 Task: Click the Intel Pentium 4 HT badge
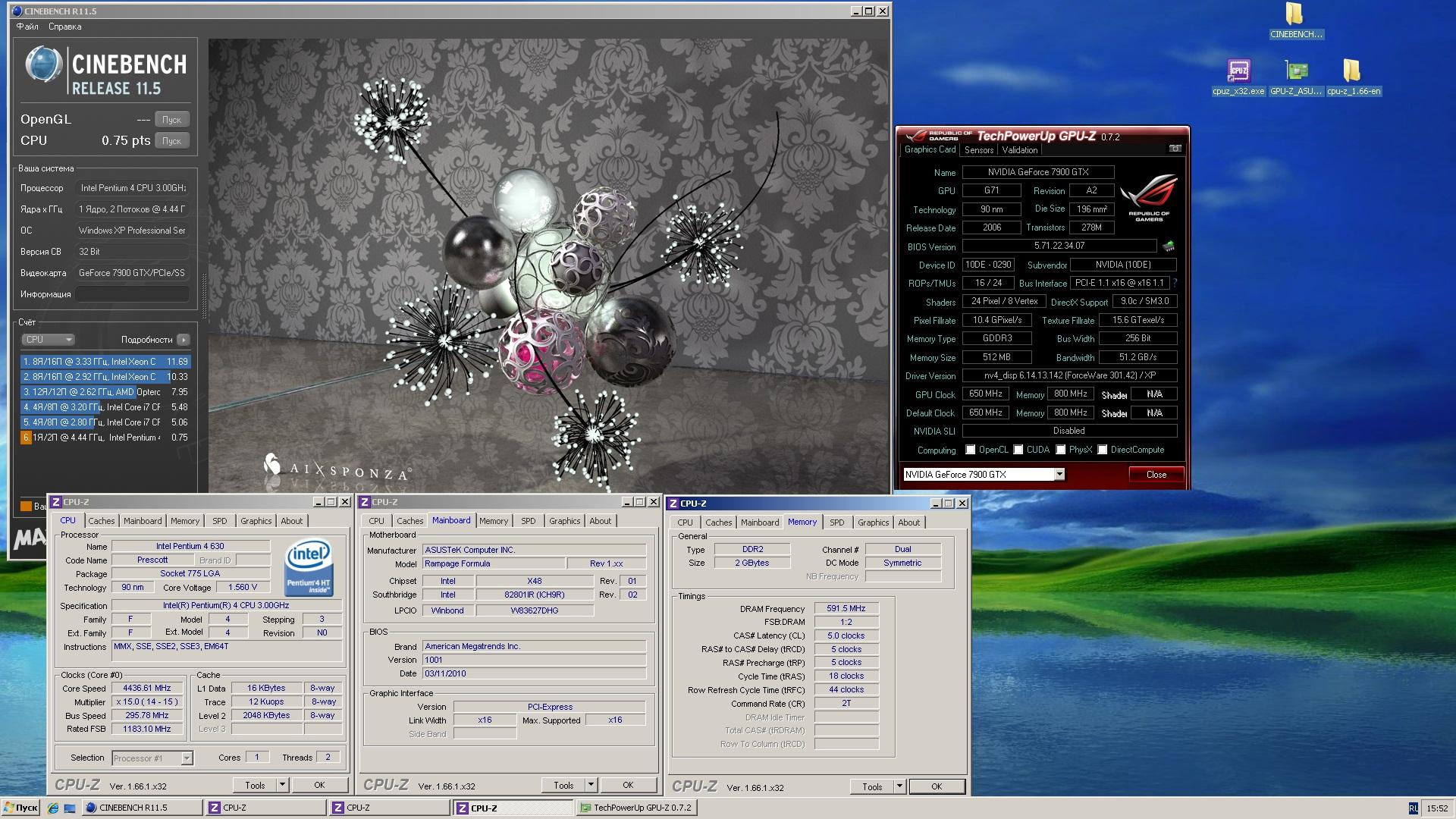[x=308, y=566]
